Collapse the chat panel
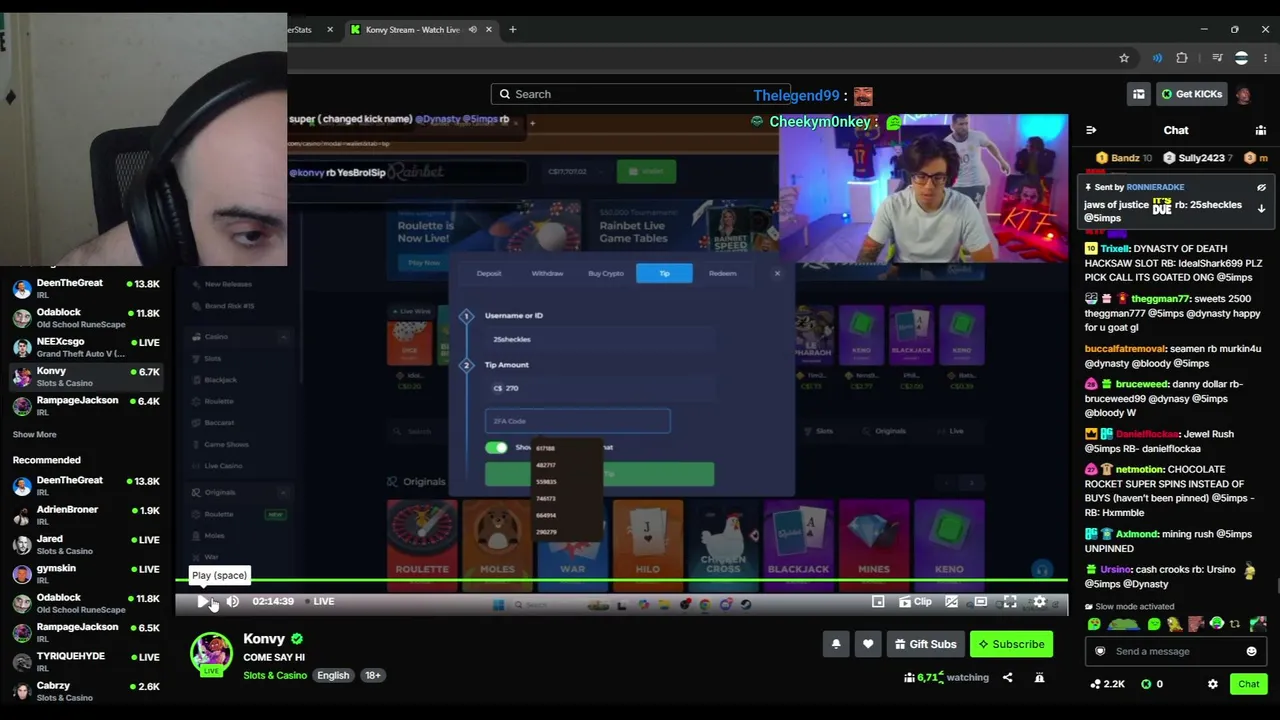Image resolution: width=1280 pixels, height=720 pixels. [x=1091, y=130]
